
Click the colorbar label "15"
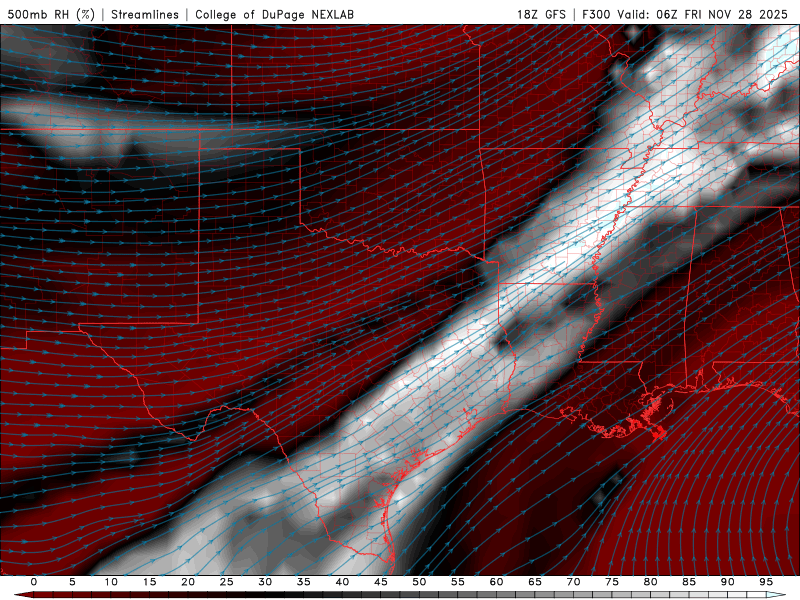pyautogui.click(x=149, y=582)
